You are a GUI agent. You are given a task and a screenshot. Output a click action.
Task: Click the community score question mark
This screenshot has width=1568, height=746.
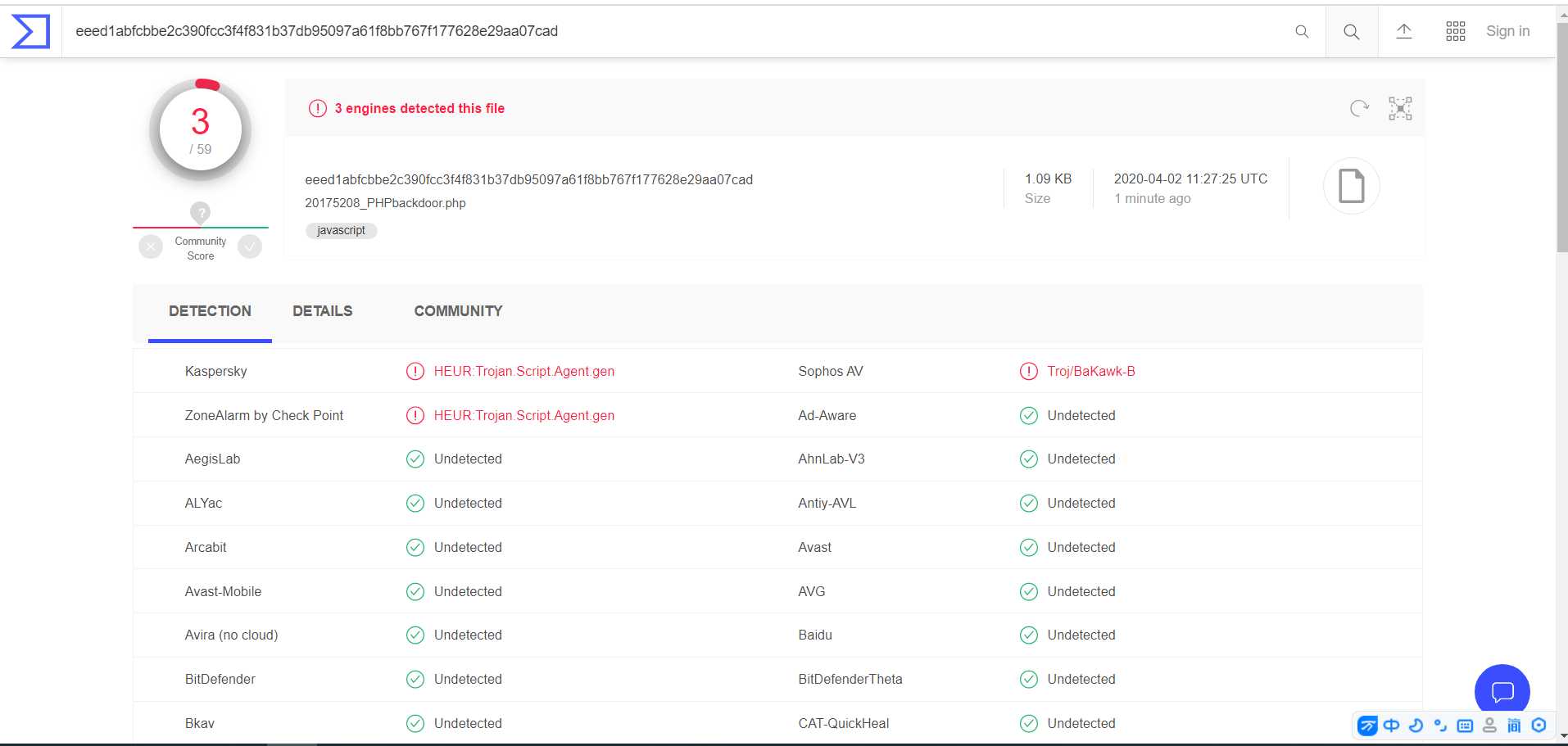point(201,213)
